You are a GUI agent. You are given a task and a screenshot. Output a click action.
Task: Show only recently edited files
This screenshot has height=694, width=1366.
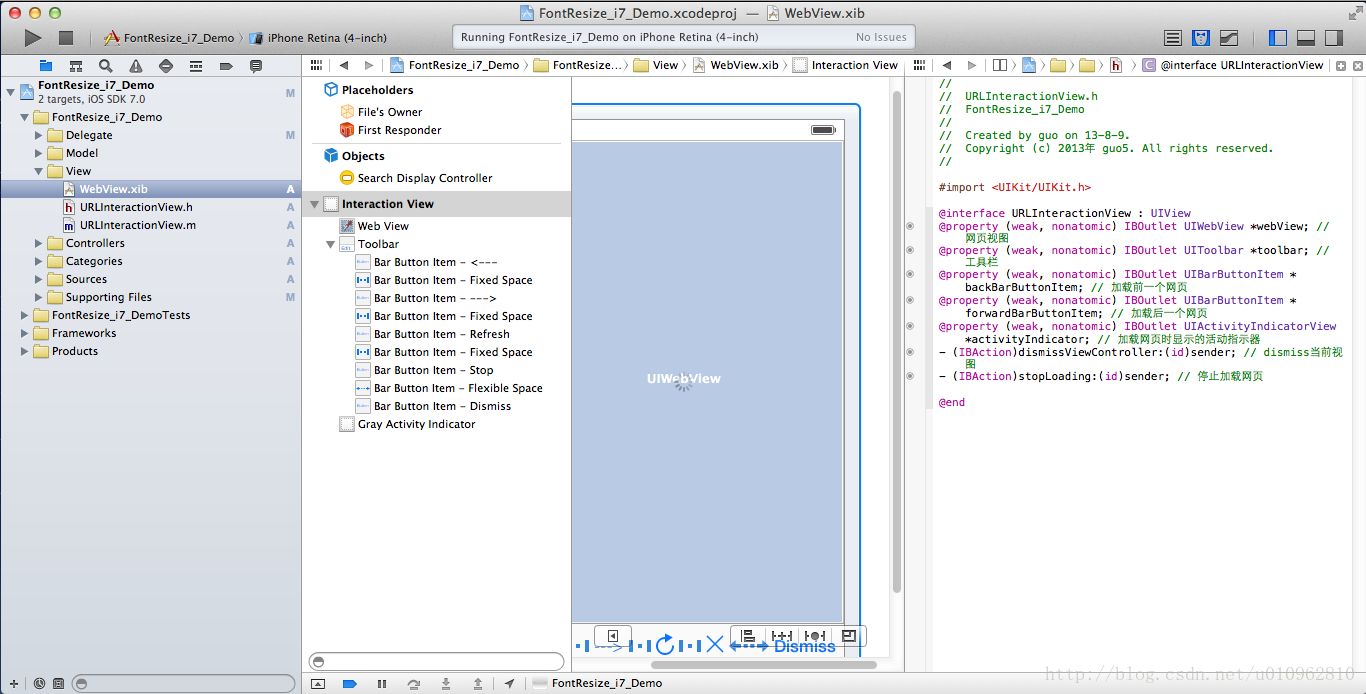39,684
